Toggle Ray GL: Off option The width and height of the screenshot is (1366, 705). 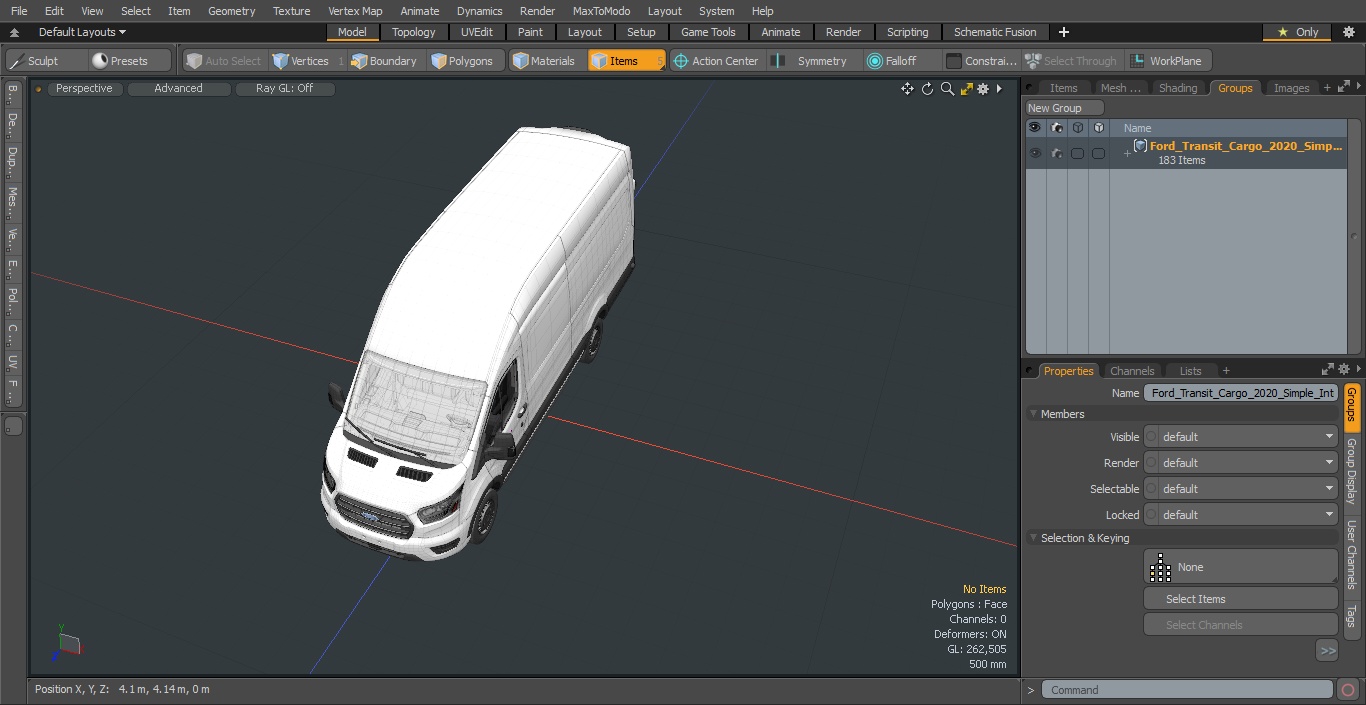pyautogui.click(x=285, y=89)
